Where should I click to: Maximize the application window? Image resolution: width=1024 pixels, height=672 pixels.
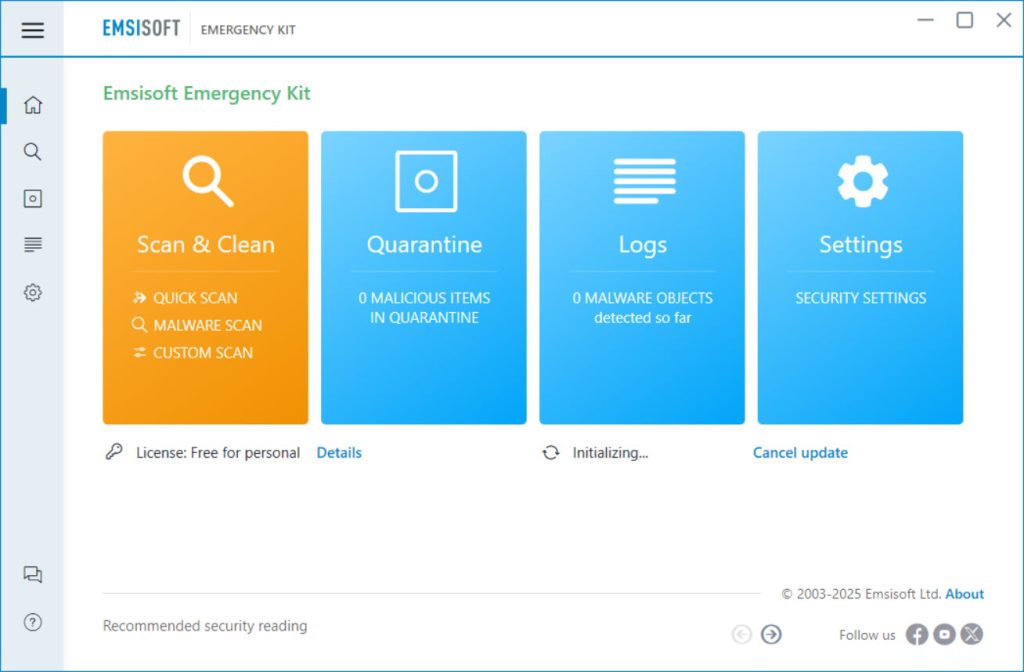coord(965,20)
